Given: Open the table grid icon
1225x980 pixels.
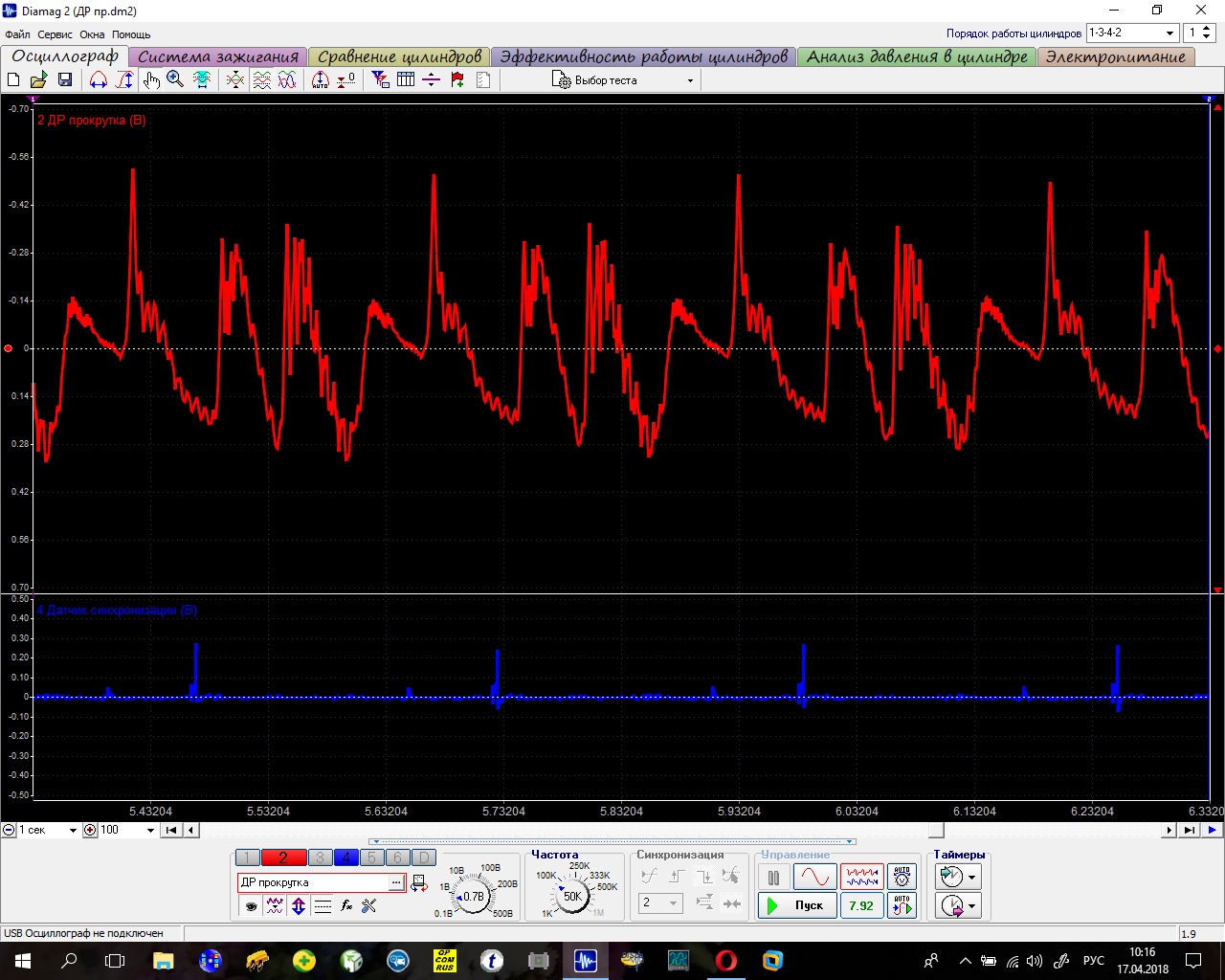Looking at the screenshot, I should pos(406,80).
